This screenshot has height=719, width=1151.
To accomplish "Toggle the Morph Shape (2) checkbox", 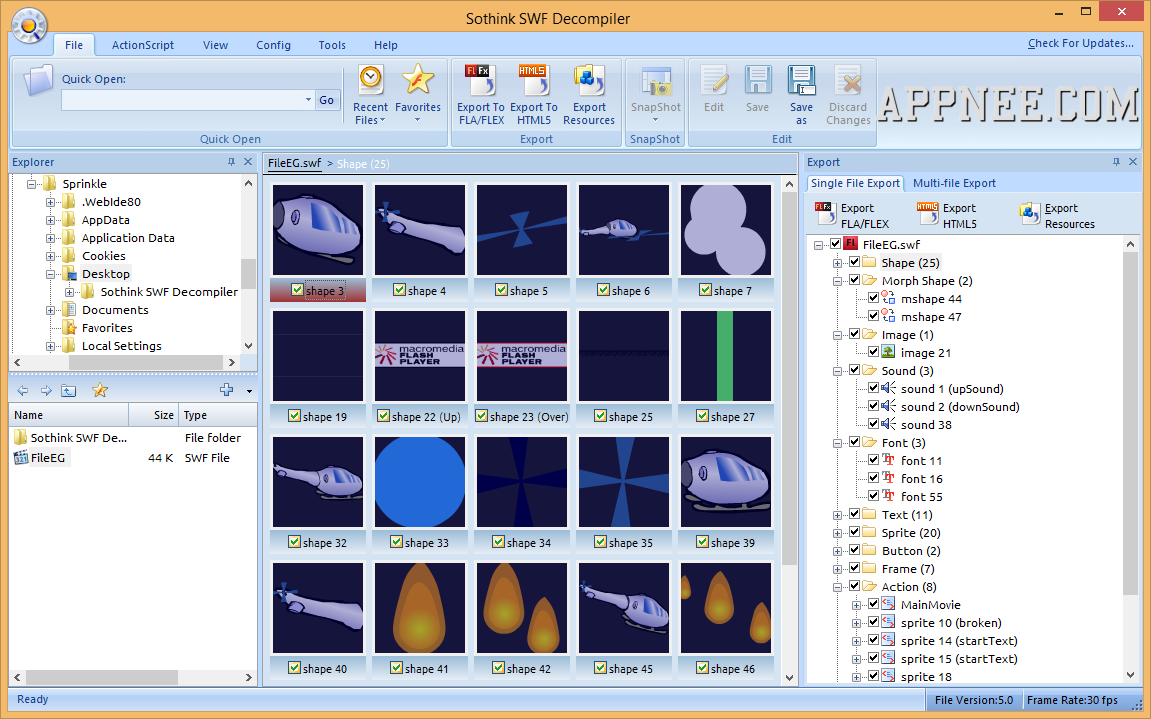I will 854,280.
